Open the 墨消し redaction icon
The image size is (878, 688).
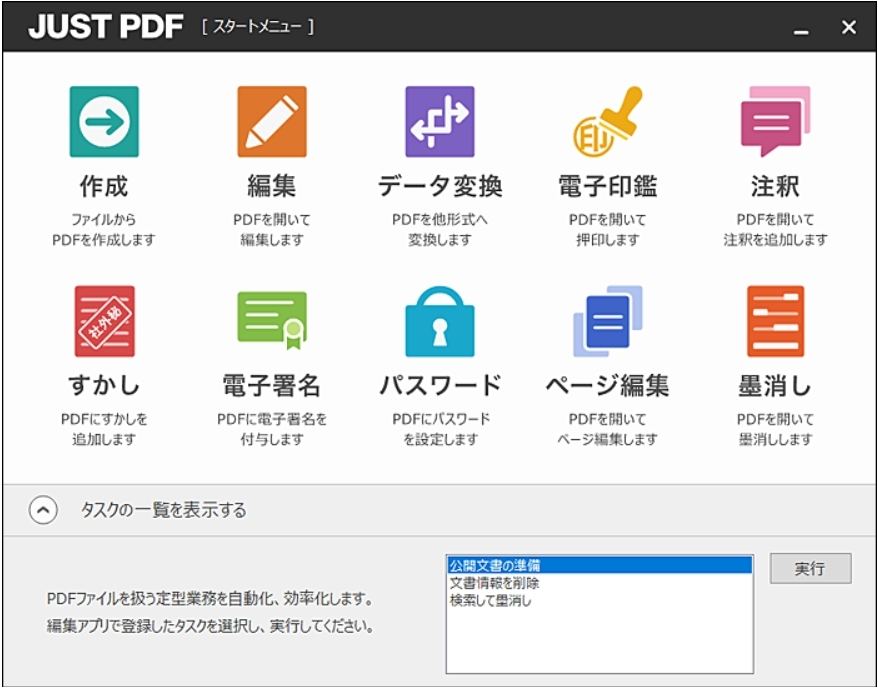pos(776,321)
